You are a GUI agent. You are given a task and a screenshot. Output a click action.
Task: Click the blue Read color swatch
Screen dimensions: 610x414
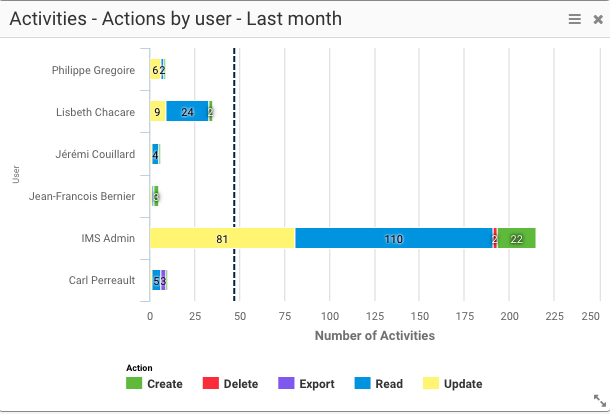(x=362, y=384)
